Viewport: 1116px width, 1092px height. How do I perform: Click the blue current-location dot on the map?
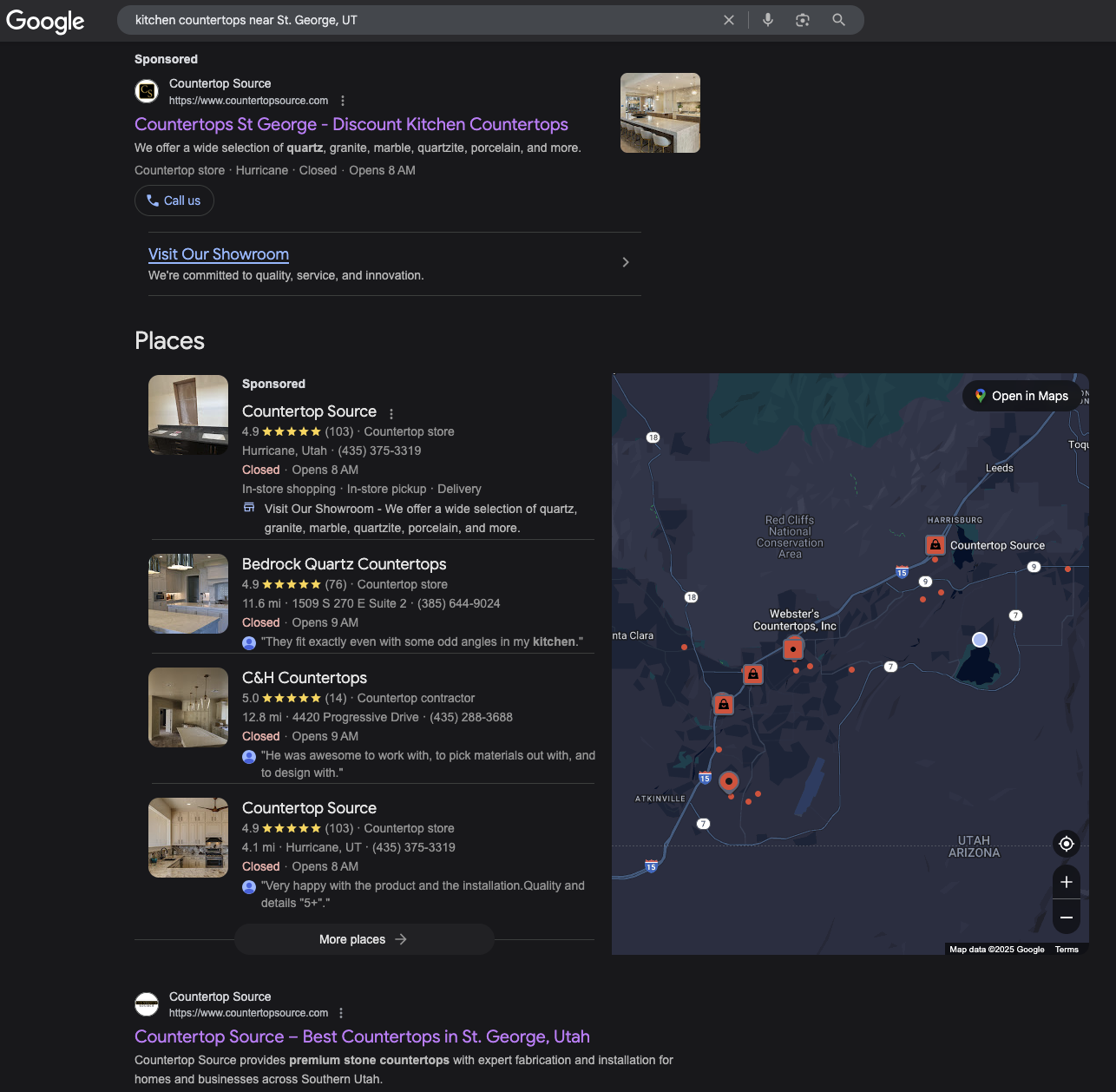pos(980,640)
